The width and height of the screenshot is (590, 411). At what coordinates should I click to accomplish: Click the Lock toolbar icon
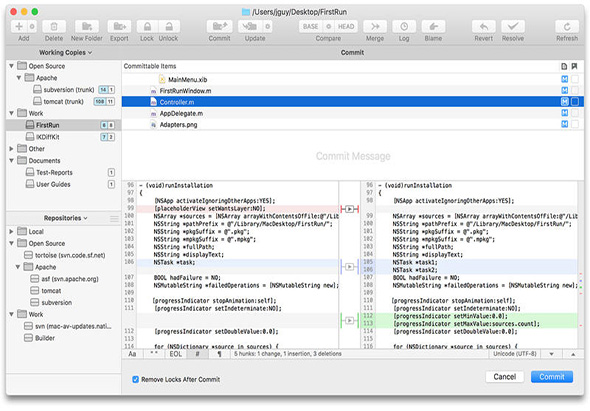click(147, 27)
